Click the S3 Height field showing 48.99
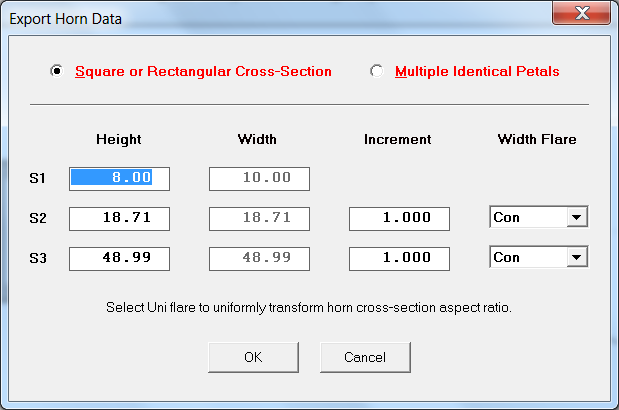 tap(119, 258)
